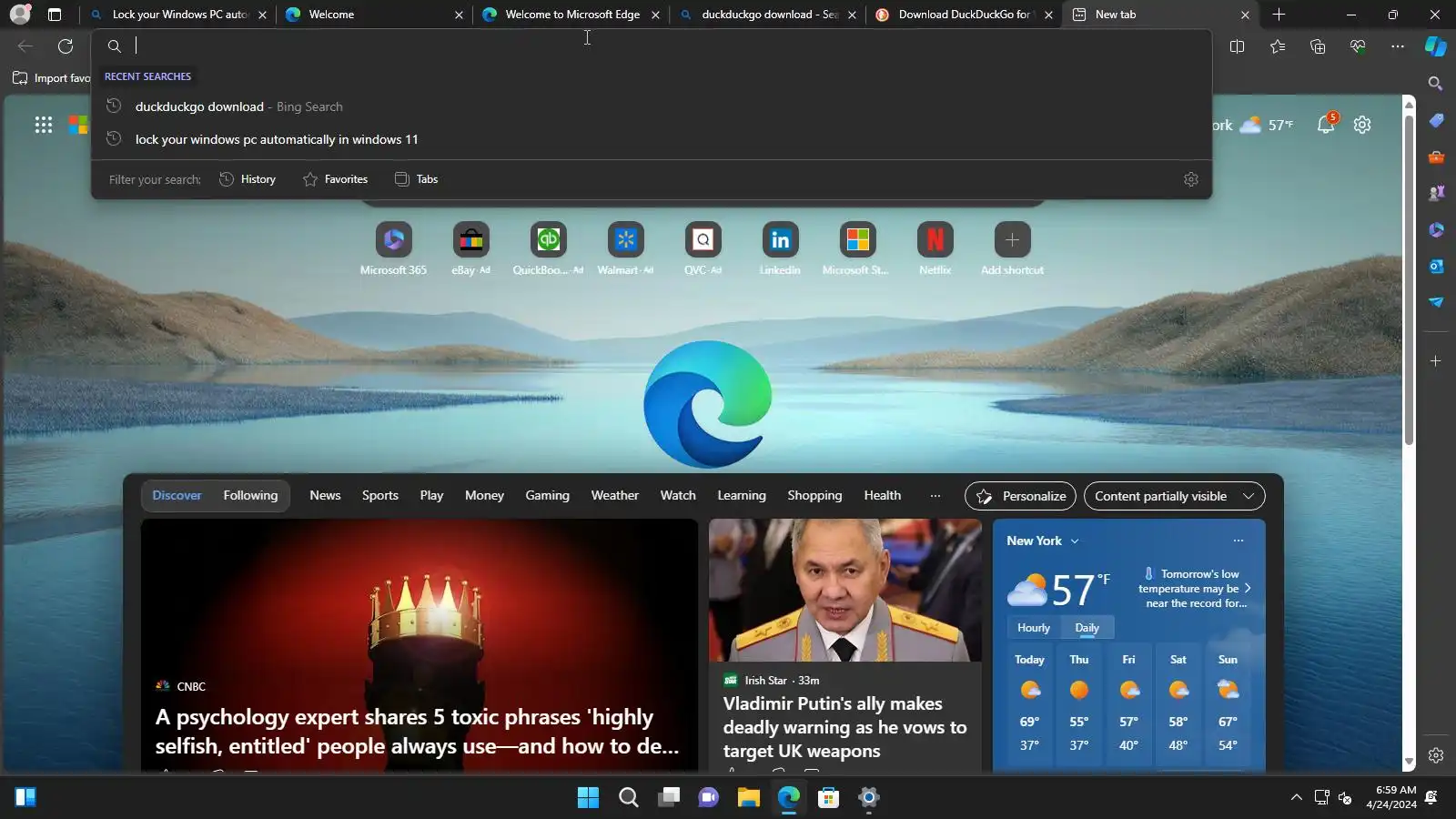Add a new app to the sidebar
Viewport: 1456px width, 819px height.
(1436, 361)
